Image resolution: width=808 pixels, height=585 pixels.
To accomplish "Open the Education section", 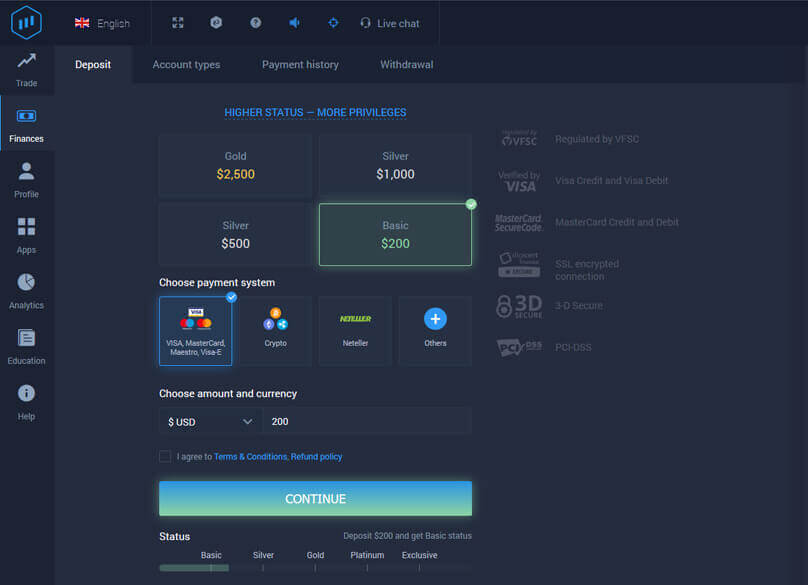I will (26, 345).
